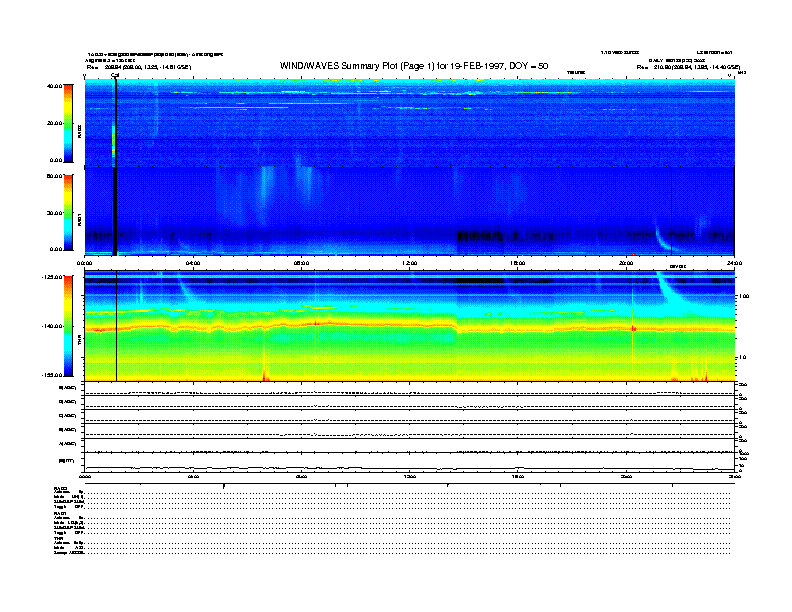Click the -155.00 color scale label
792x612 pixels.
coord(52,375)
